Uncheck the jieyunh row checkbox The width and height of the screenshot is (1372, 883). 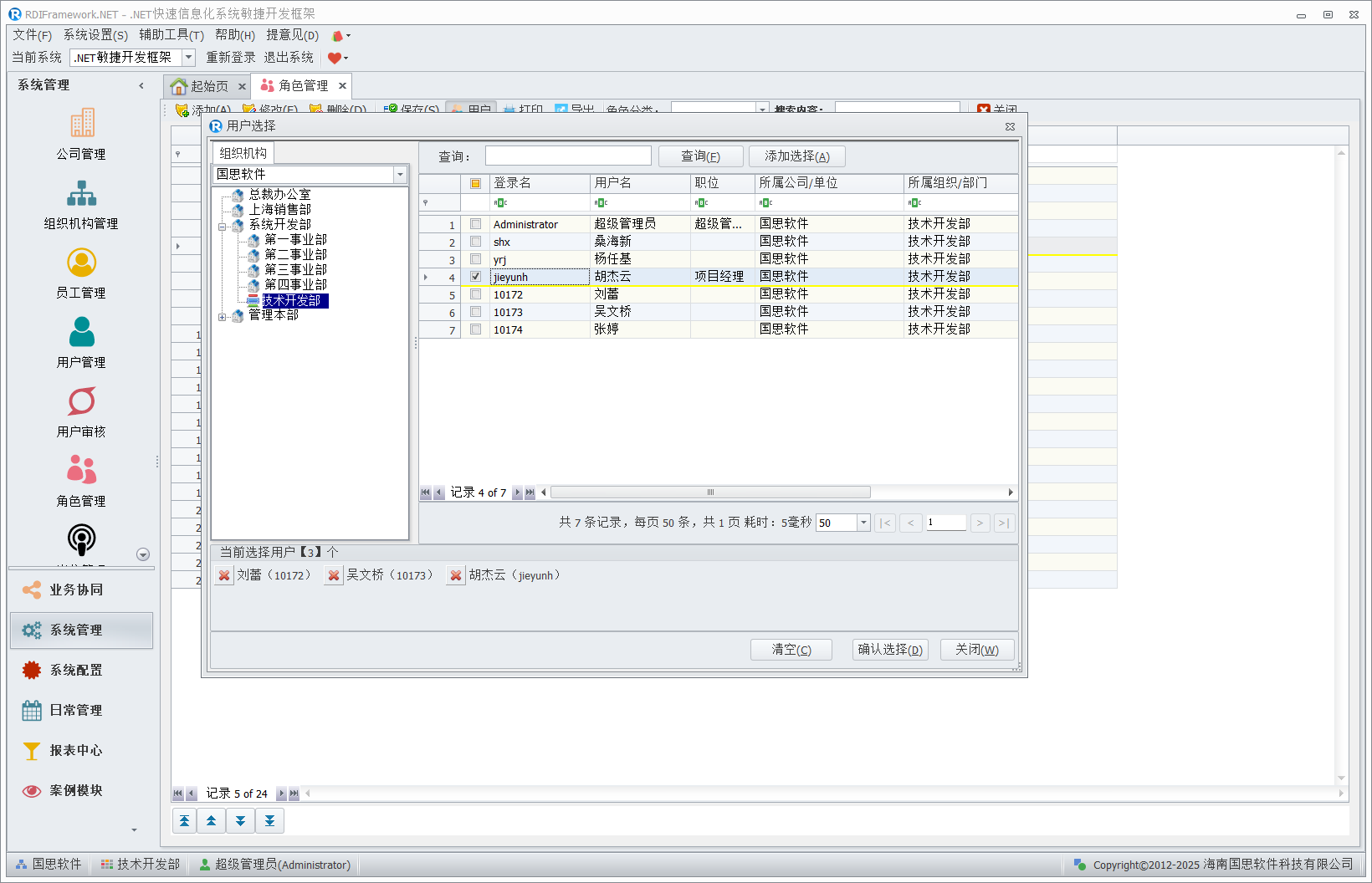coord(476,277)
